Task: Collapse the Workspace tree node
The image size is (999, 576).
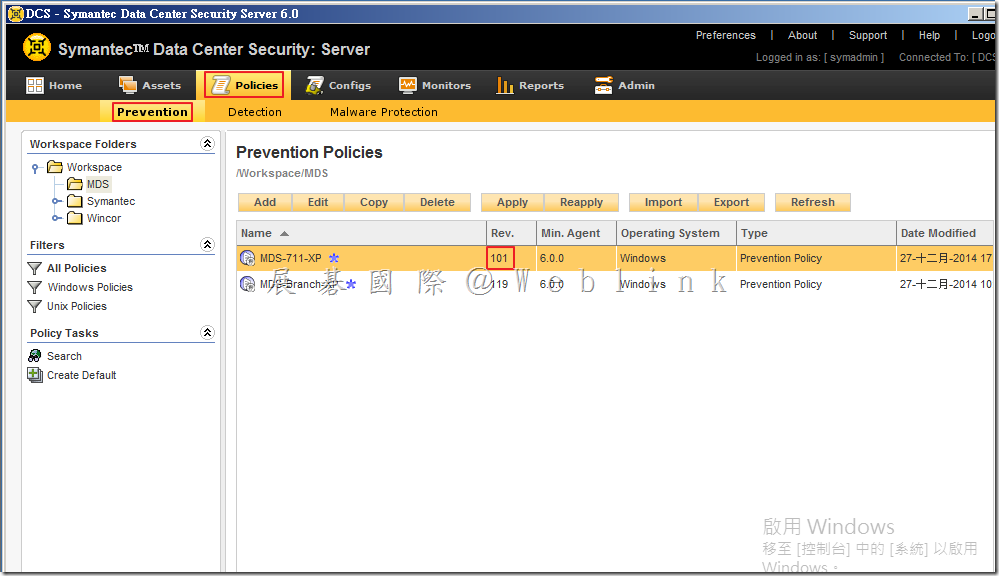Action: 36,168
